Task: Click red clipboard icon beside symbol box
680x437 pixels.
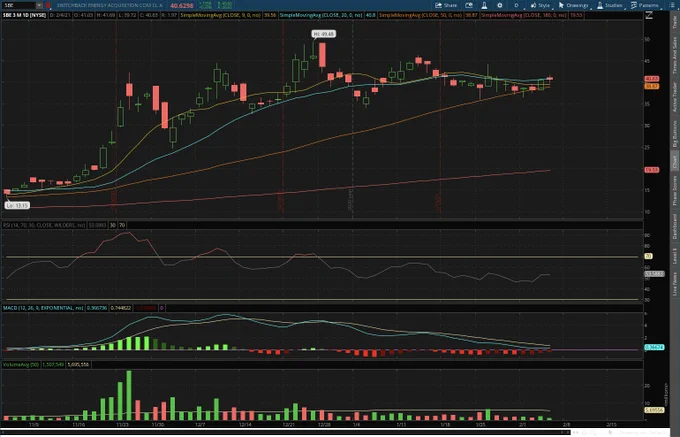Action: tap(48, 5)
